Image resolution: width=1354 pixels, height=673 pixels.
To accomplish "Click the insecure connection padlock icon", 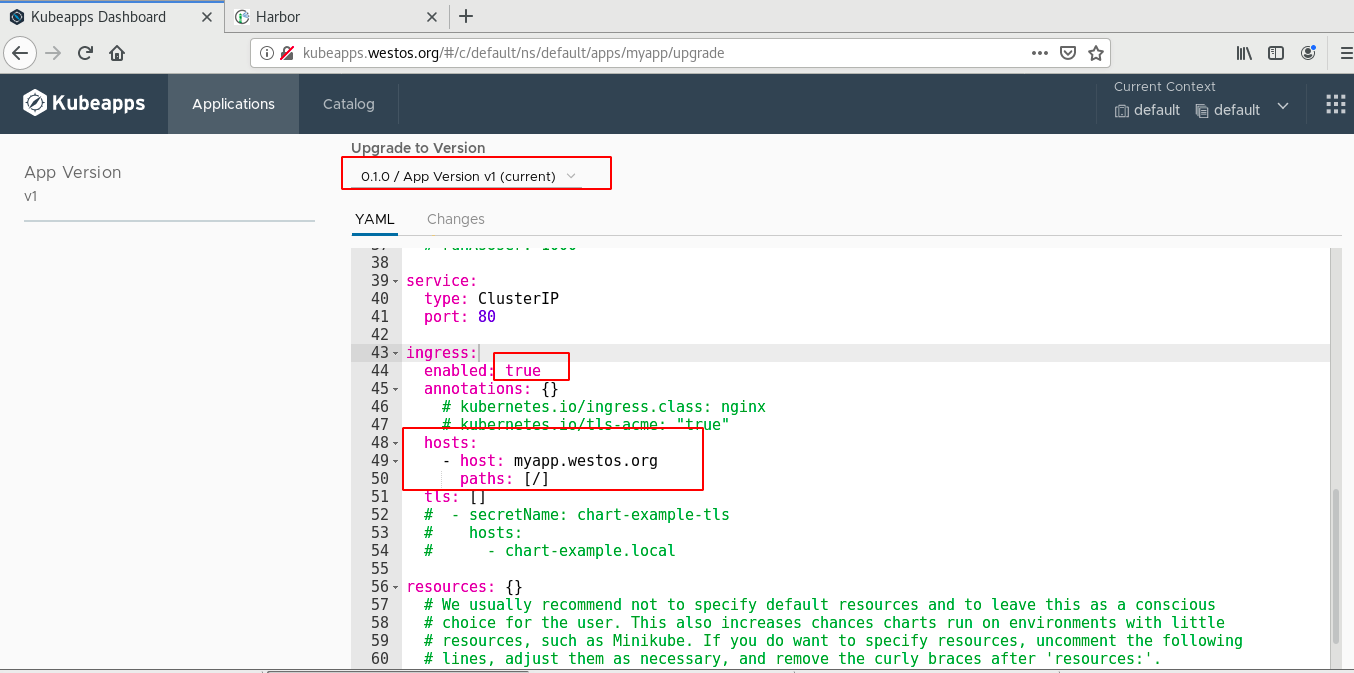I will 287,53.
